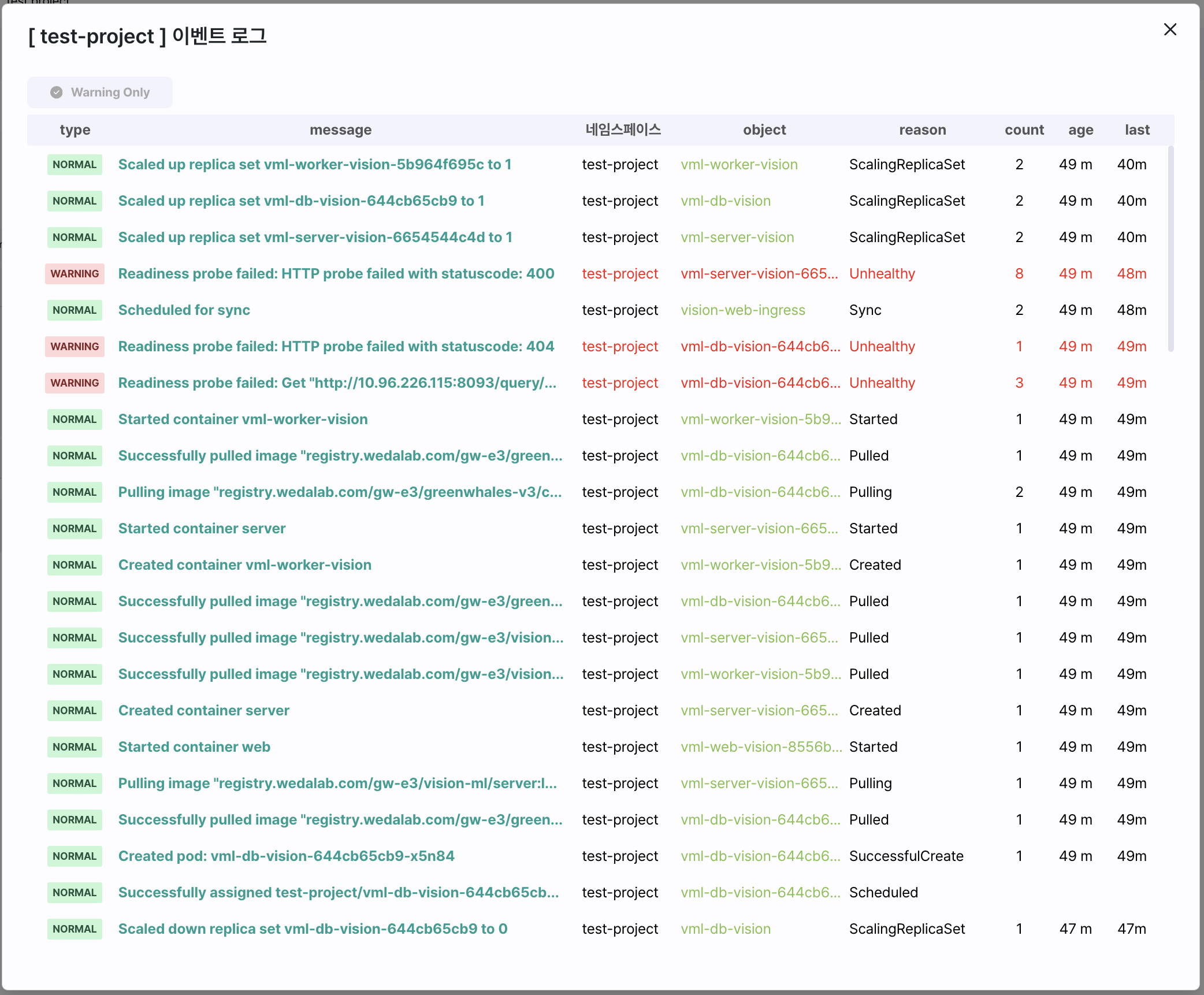Click the count column header
This screenshot has height=995, width=1204.
[1024, 130]
